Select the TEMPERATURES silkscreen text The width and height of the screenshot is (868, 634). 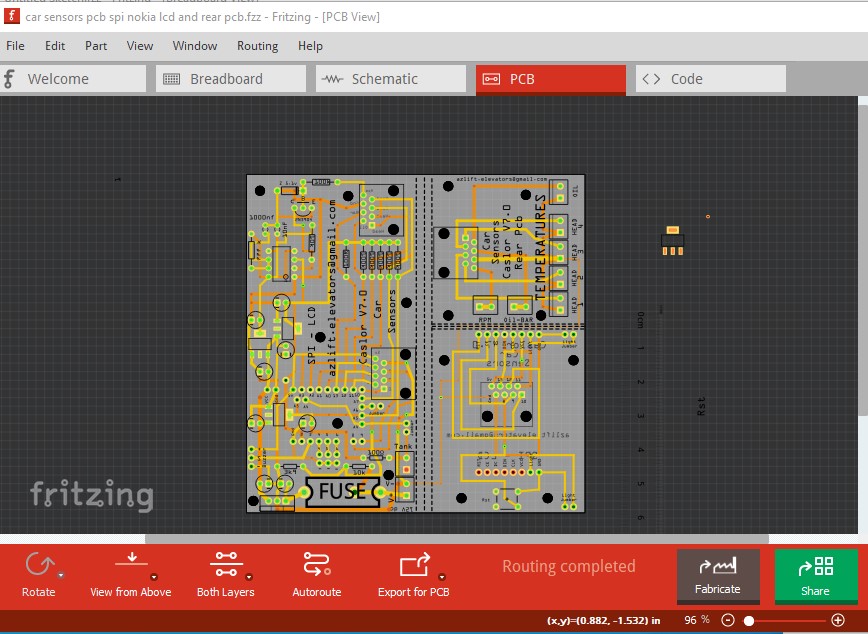pyautogui.click(x=540, y=247)
